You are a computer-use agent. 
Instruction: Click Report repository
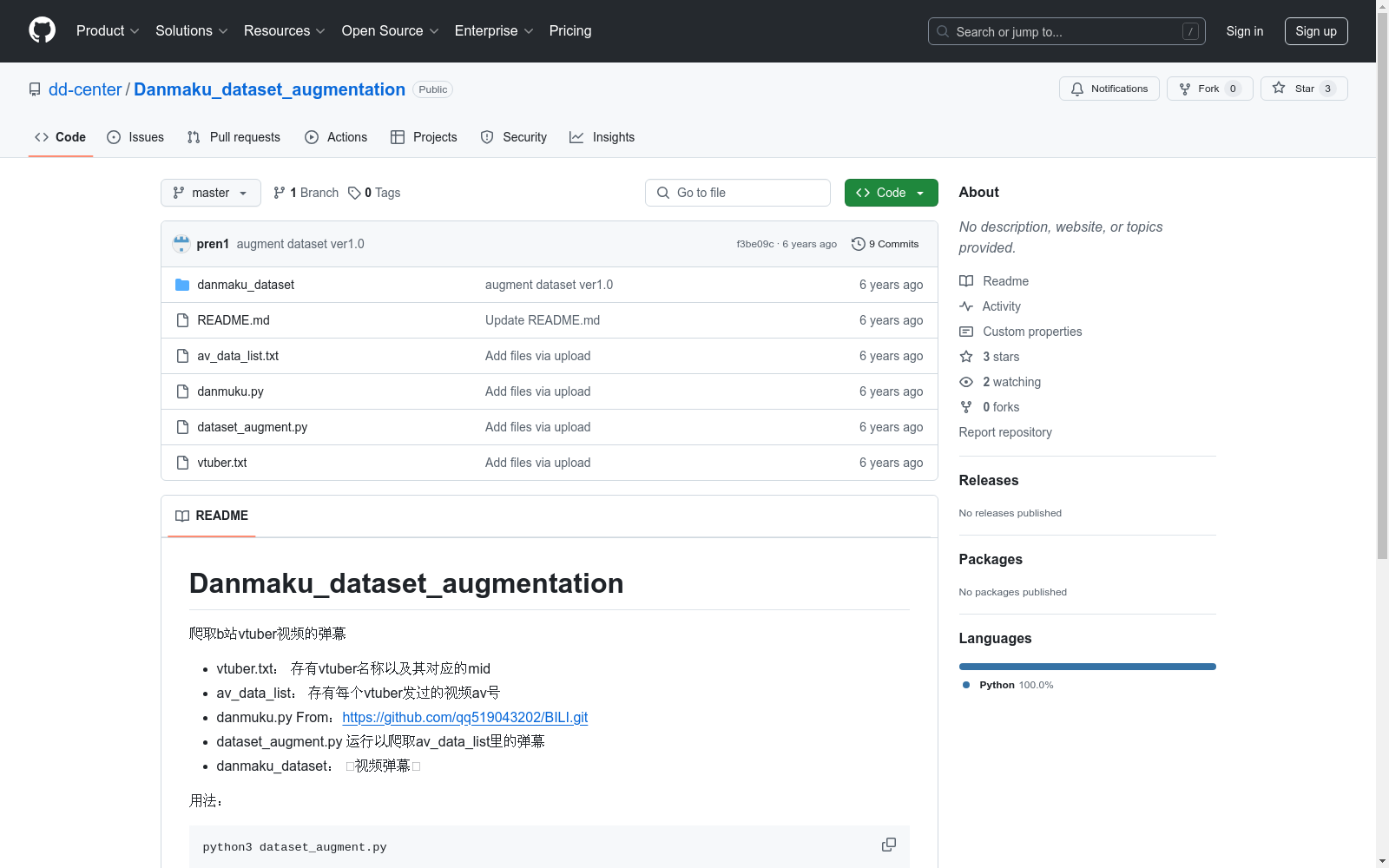[x=1005, y=432]
